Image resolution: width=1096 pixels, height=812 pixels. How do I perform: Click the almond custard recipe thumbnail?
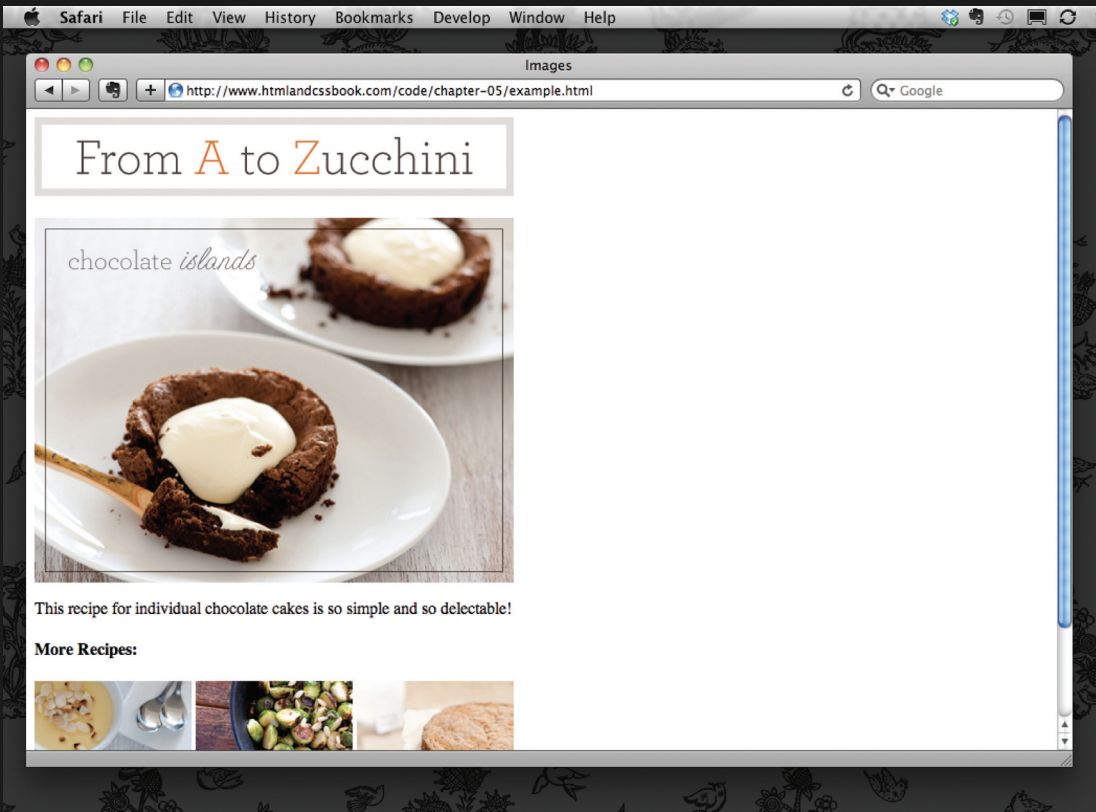click(113, 715)
